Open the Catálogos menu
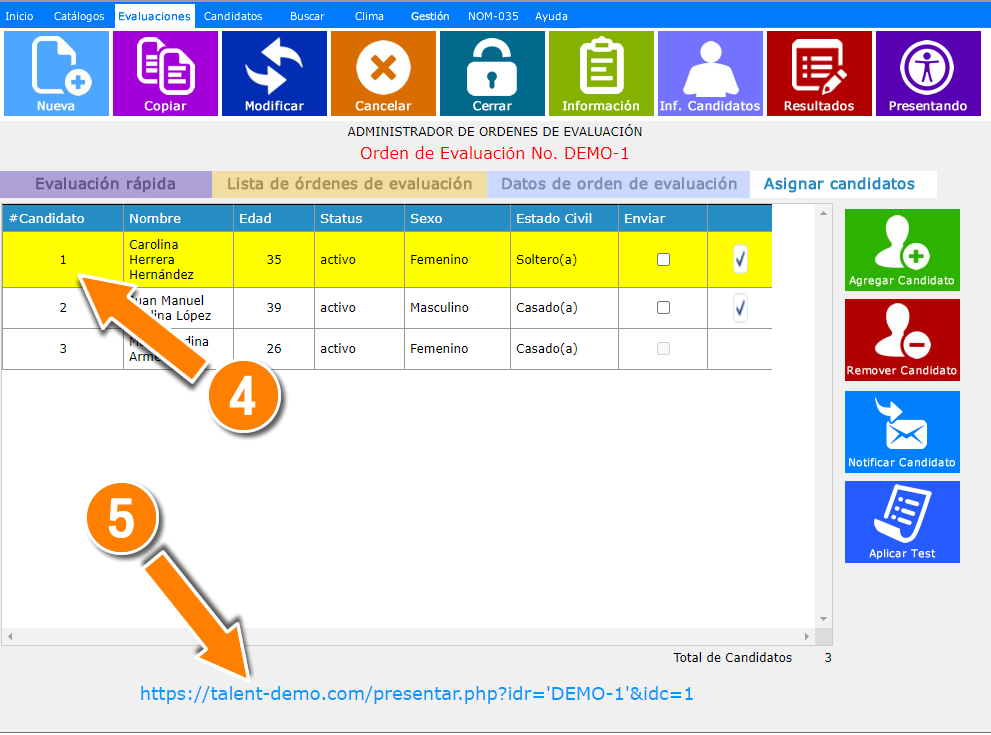This screenshot has height=735, width=991. tap(79, 16)
